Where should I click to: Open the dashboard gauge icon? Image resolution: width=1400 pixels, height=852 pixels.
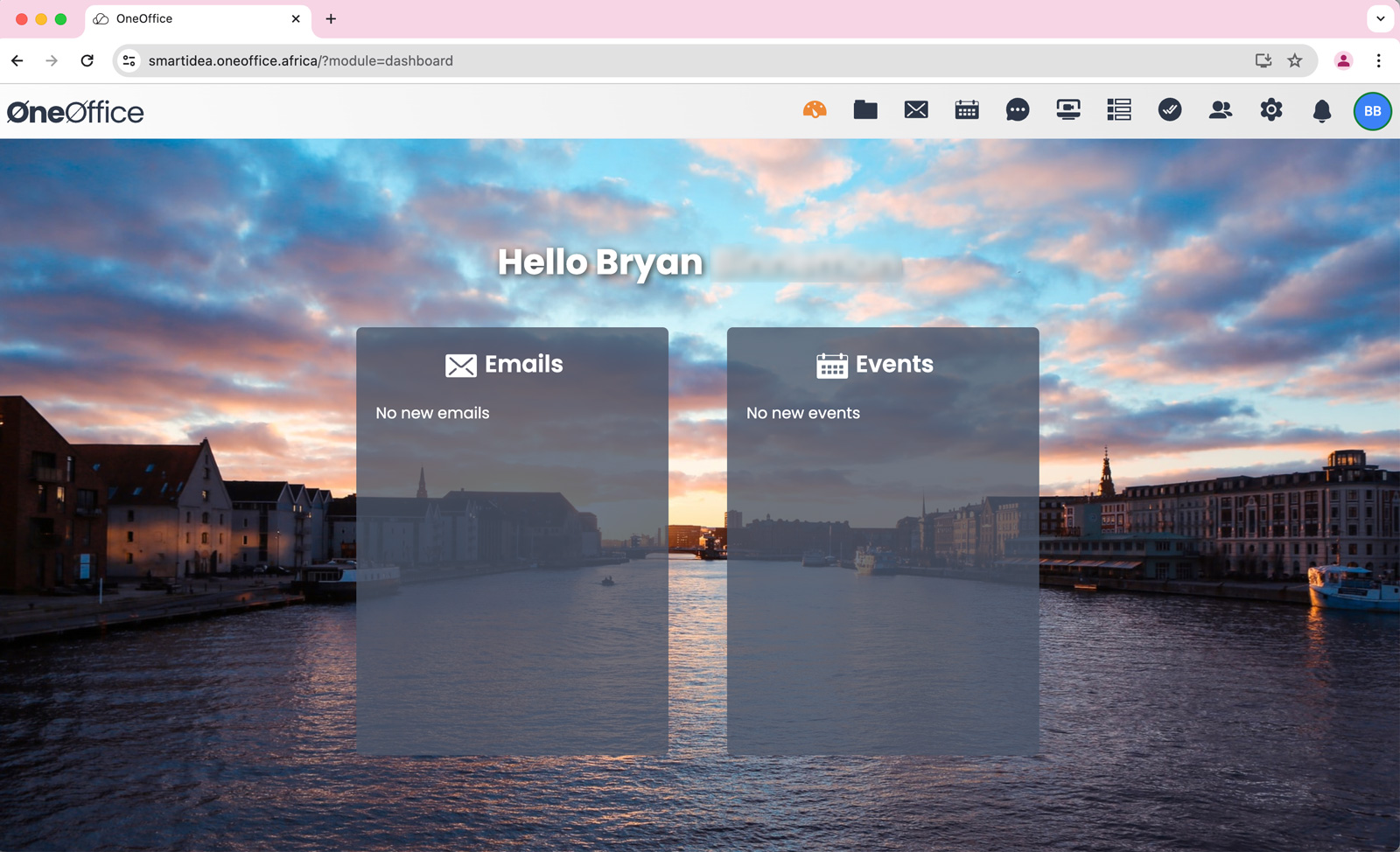pos(815,110)
